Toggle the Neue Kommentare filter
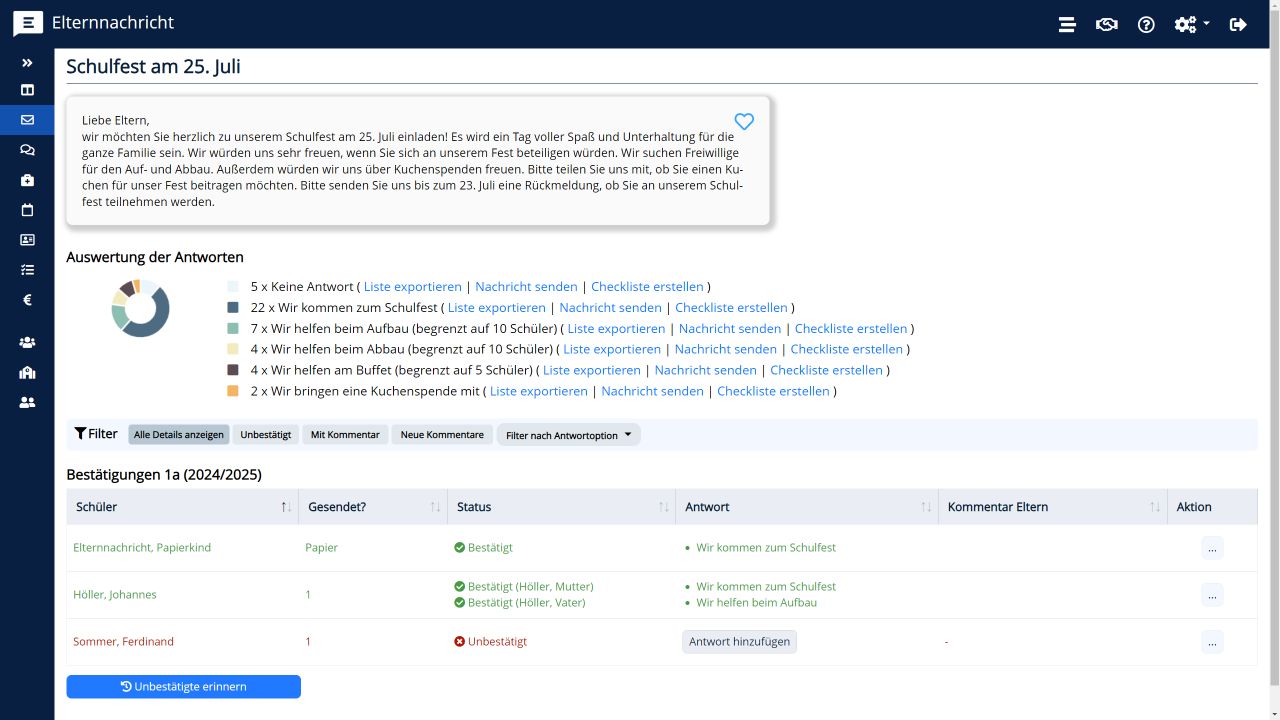Screen dimensions: 1280x720 tap(442, 435)
